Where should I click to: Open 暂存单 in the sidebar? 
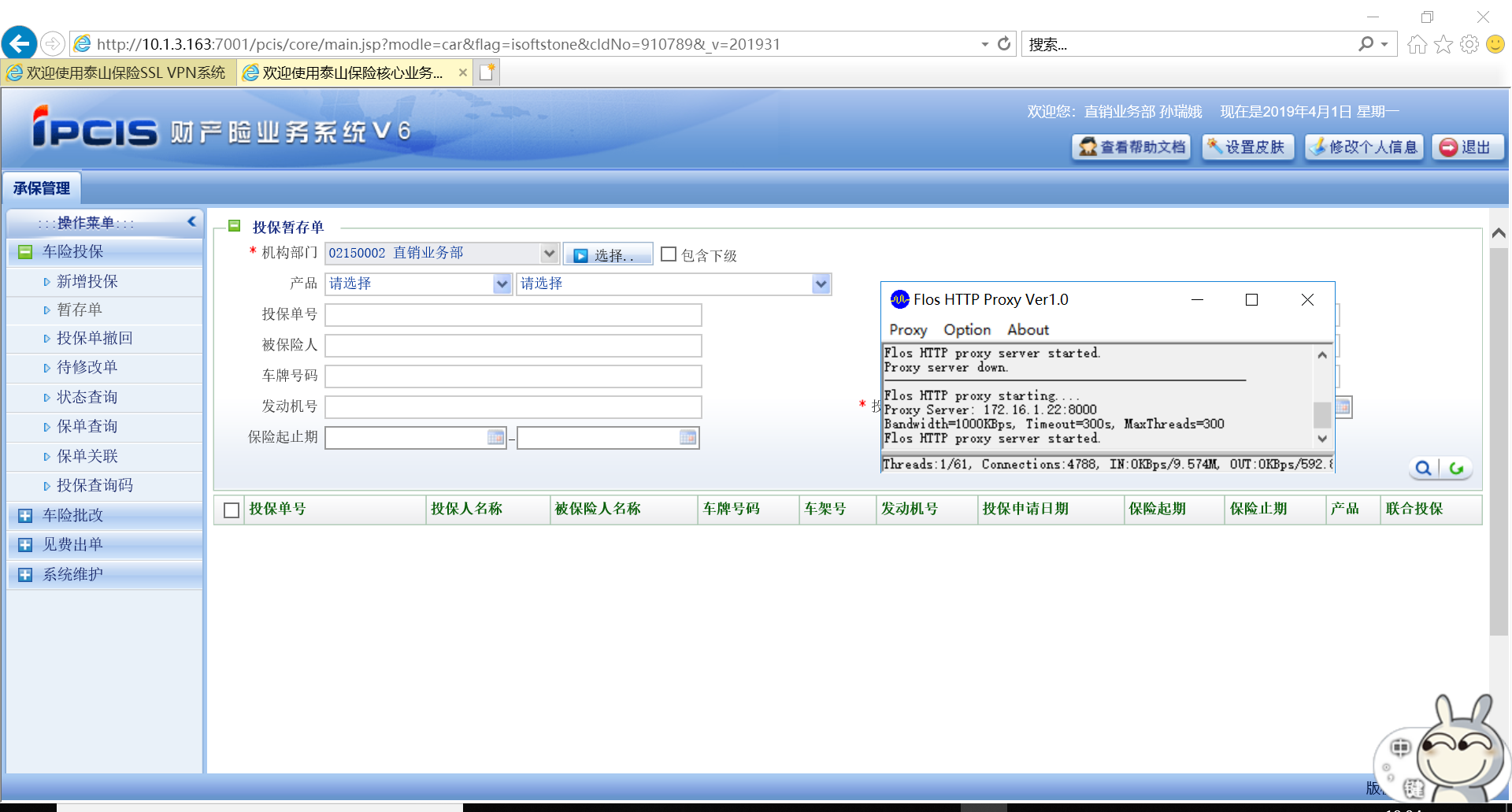coord(79,310)
